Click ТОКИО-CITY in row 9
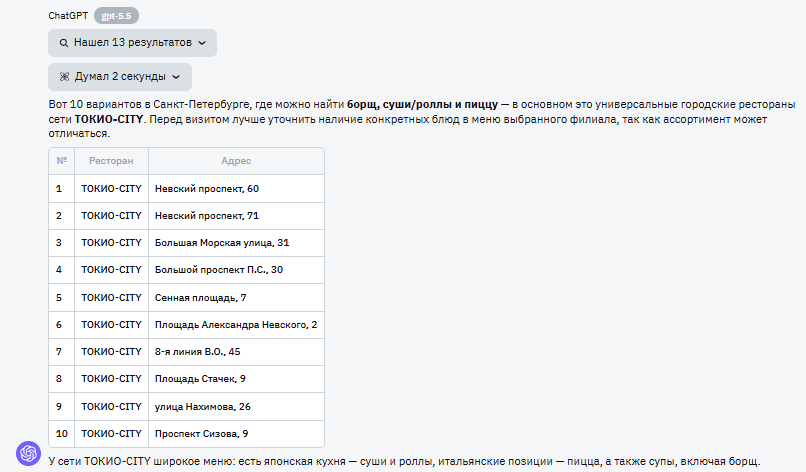The height and width of the screenshot is (472, 806). (x=111, y=407)
